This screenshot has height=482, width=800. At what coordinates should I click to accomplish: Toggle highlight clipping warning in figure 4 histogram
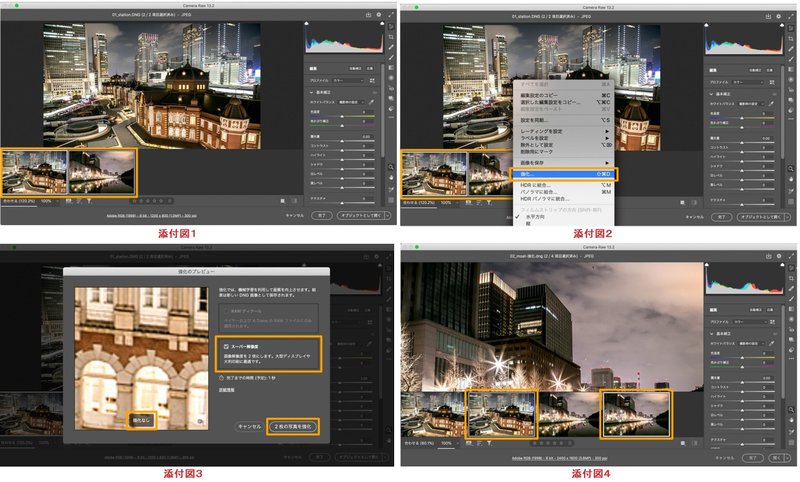pyautogui.click(x=782, y=265)
